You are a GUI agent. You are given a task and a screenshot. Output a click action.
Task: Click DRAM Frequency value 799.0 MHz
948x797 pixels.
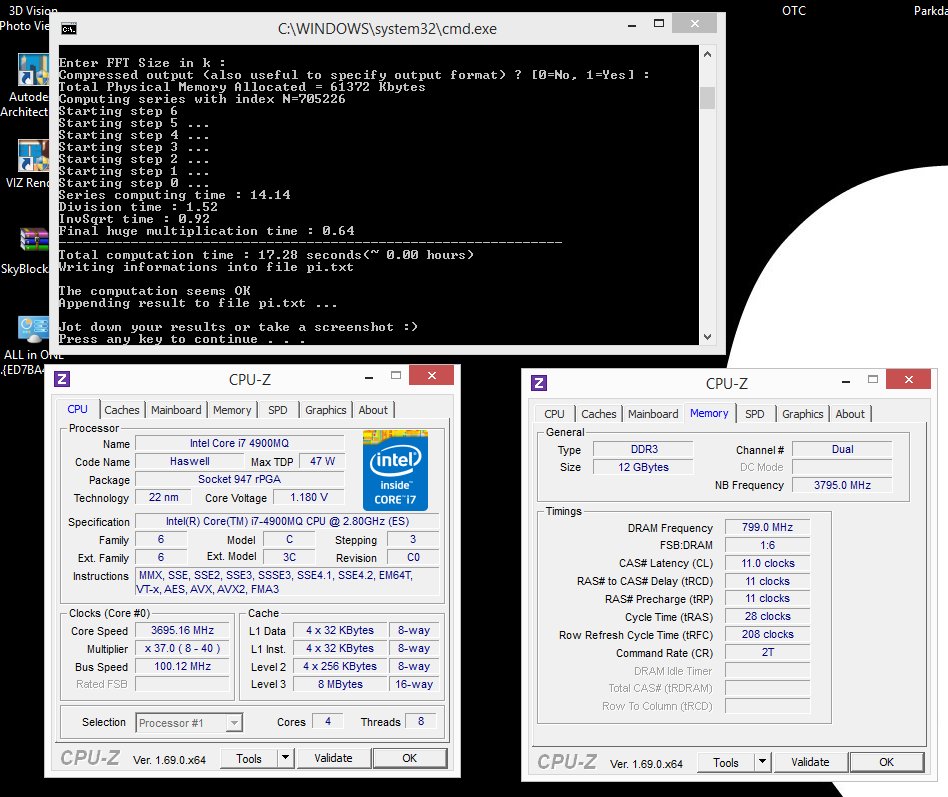(x=767, y=527)
